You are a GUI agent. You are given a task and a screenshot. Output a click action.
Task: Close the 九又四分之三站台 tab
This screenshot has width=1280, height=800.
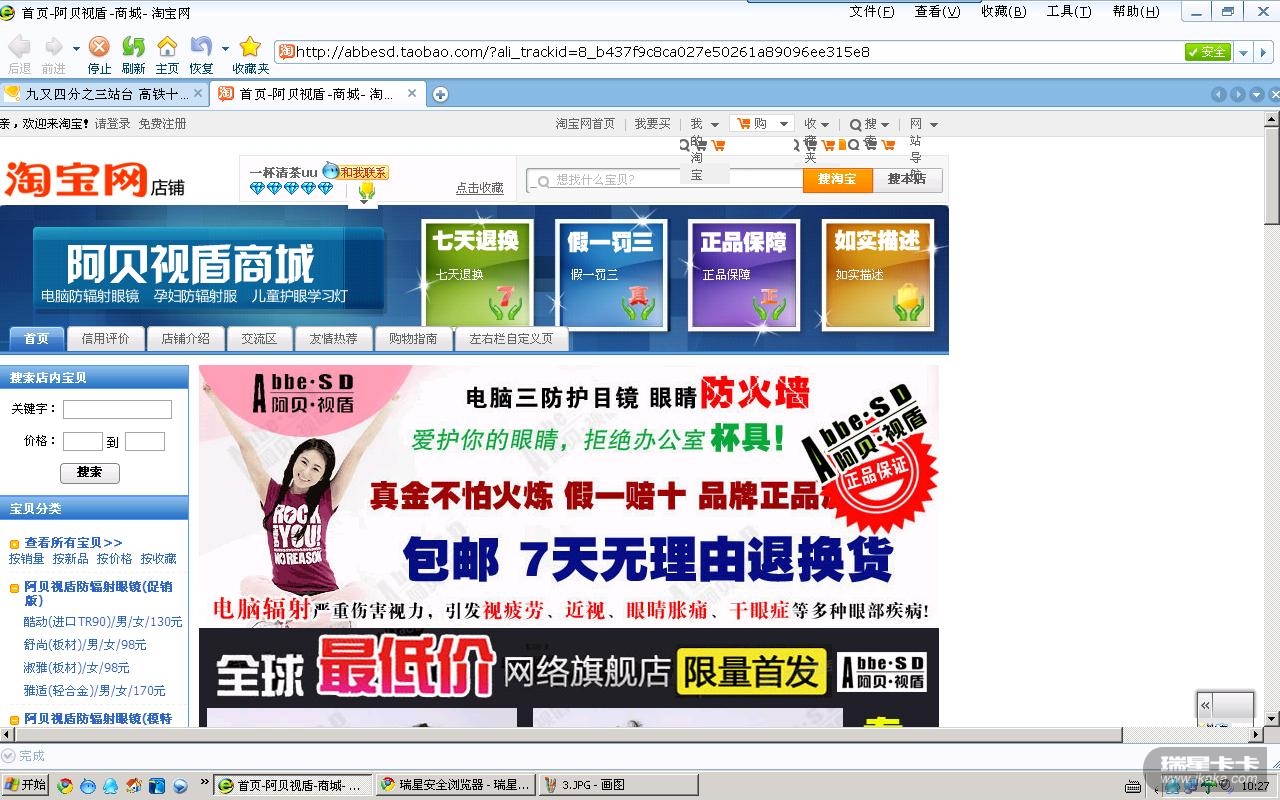(198, 93)
